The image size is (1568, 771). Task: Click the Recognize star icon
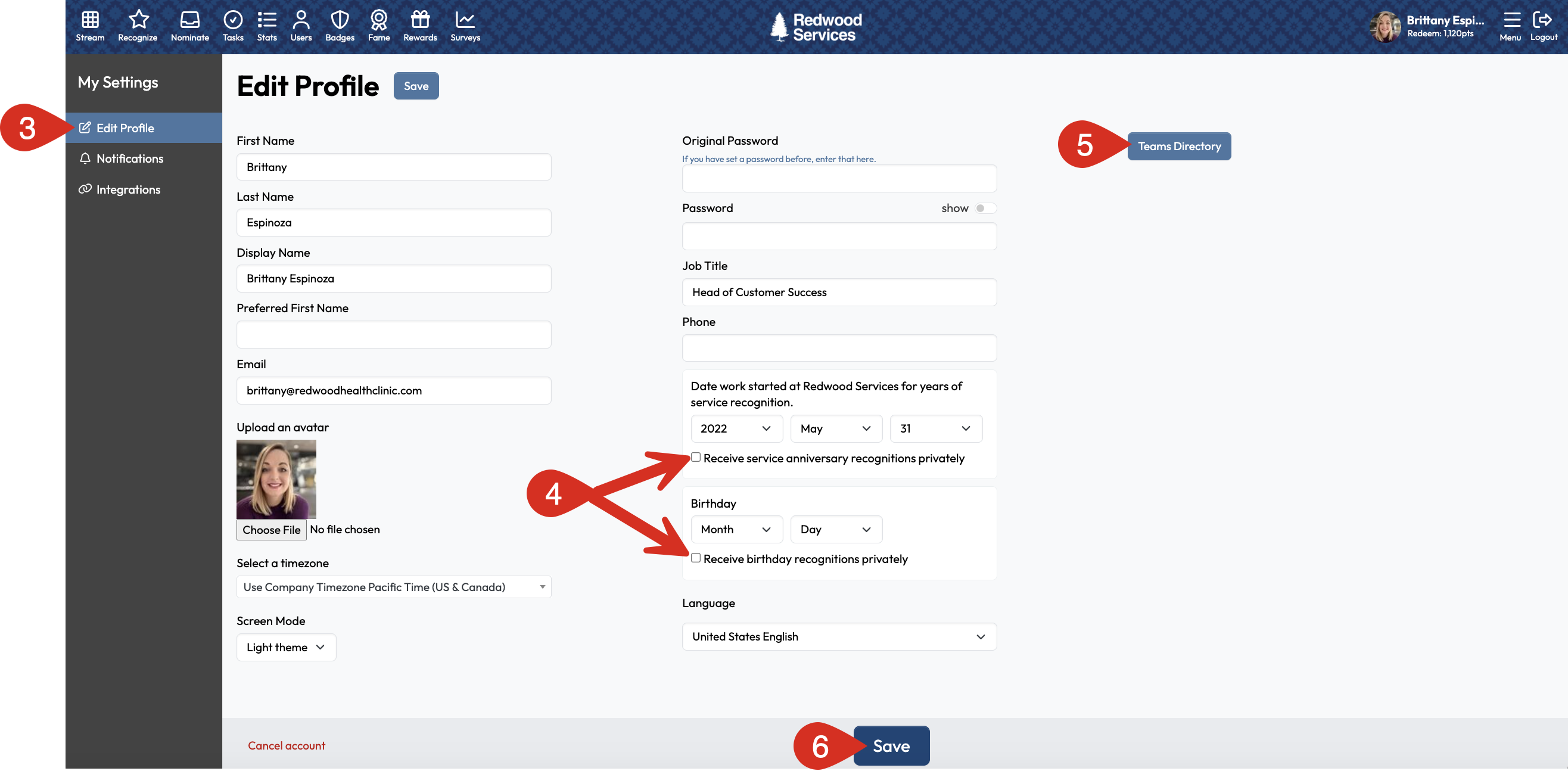point(138,20)
